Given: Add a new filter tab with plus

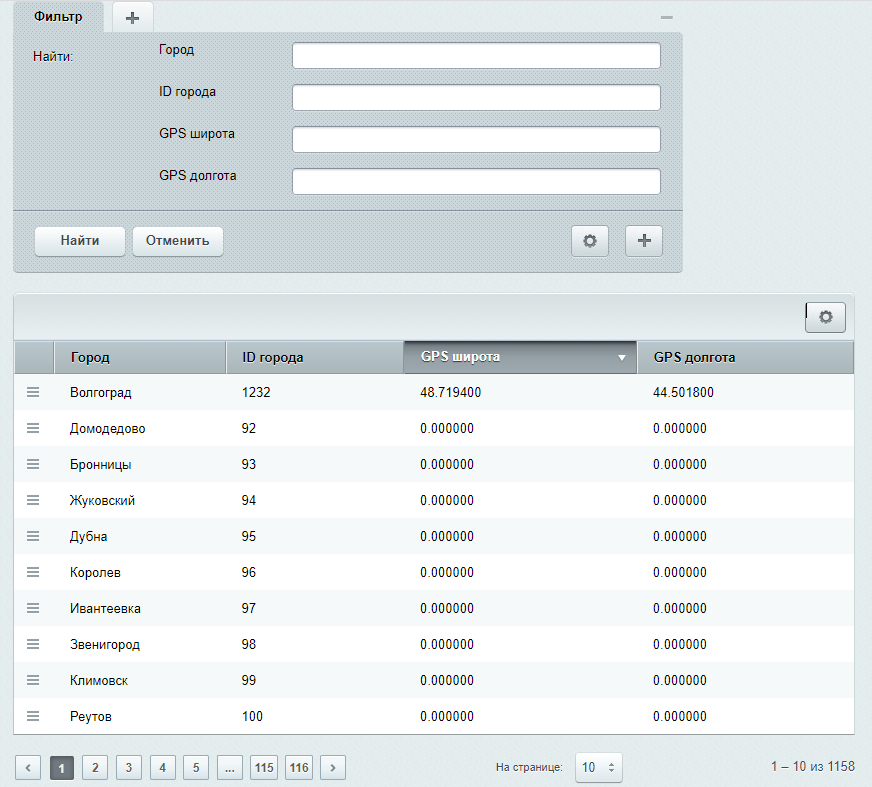Looking at the screenshot, I should point(133,18).
